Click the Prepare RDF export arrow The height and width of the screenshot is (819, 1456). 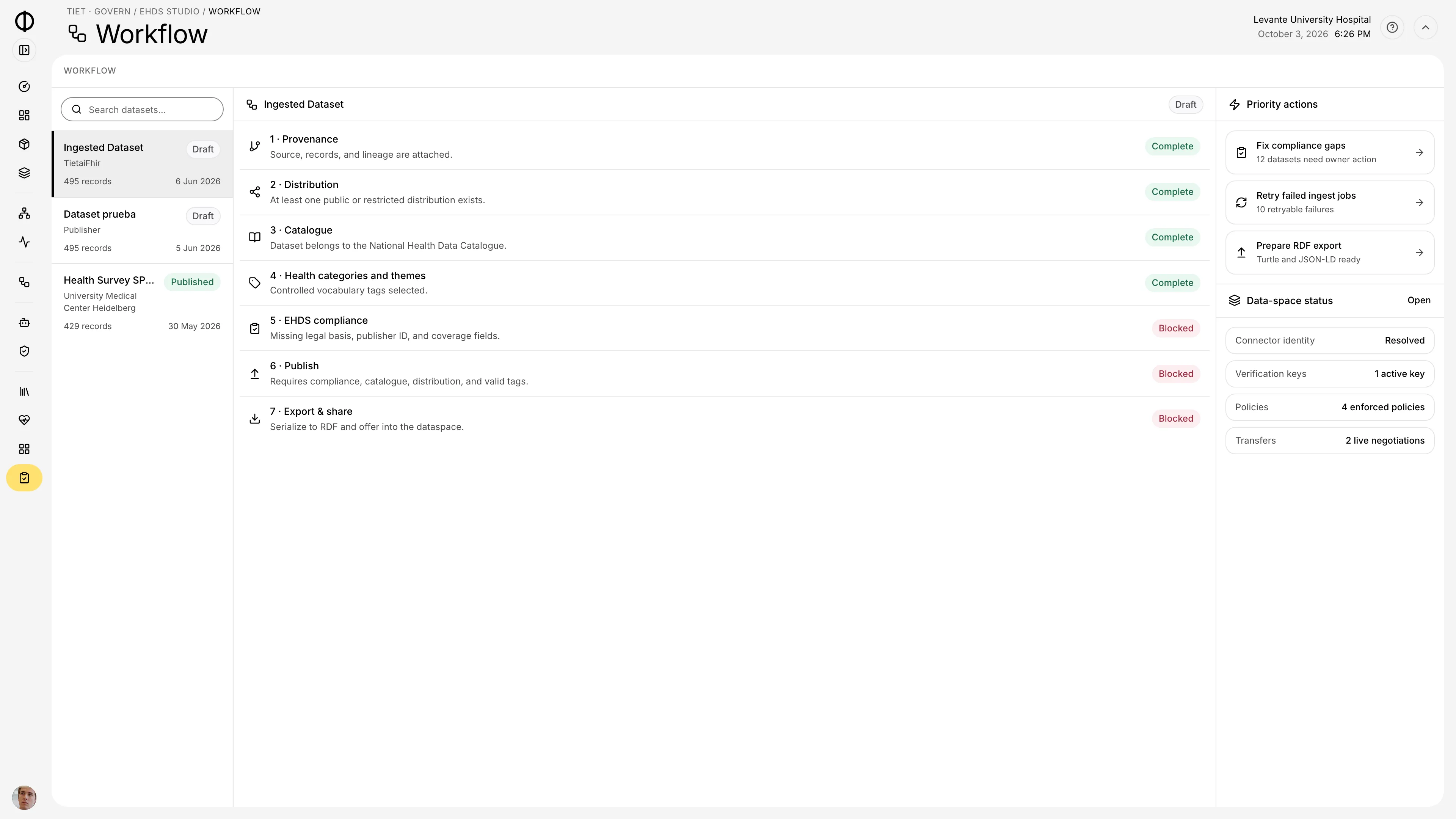click(x=1419, y=253)
